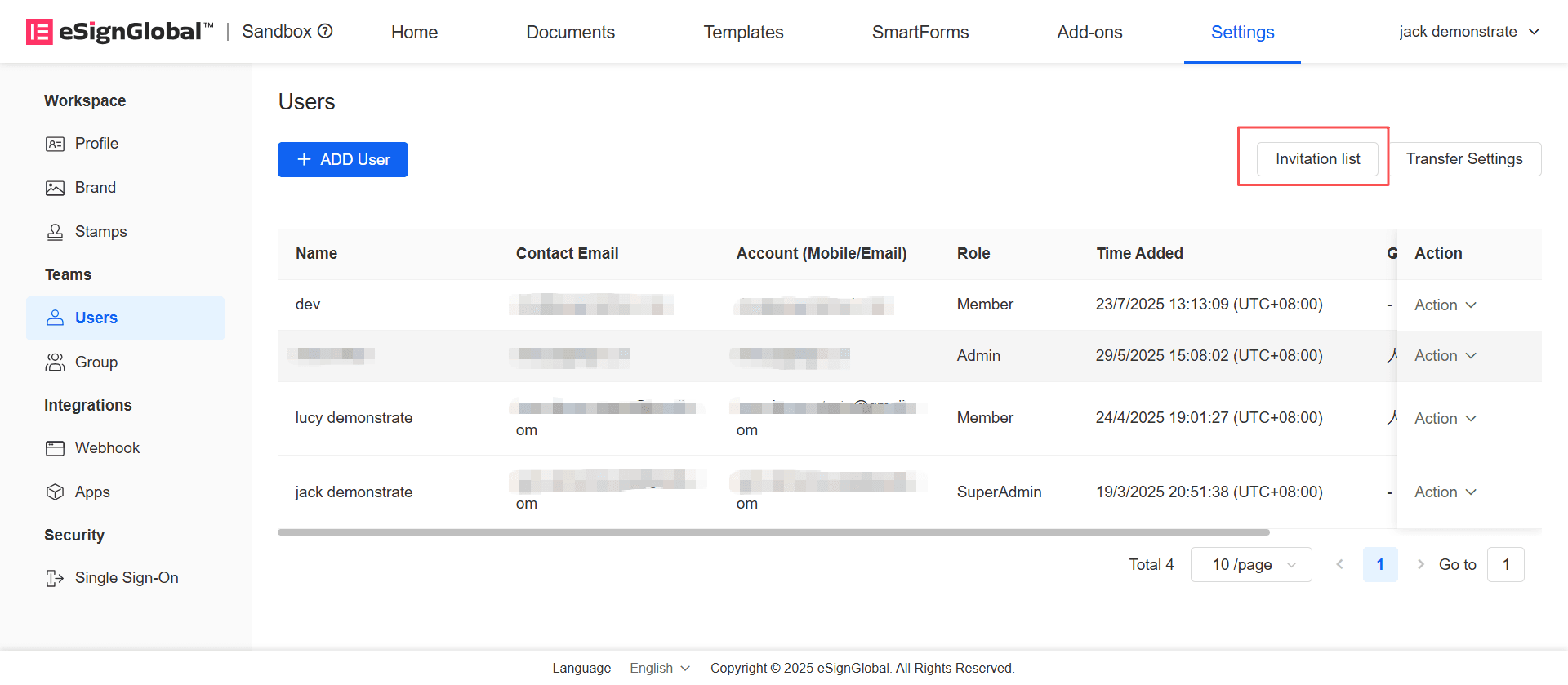Expand jack demonstrate account menu
1568x685 pixels.
pyautogui.click(x=1468, y=32)
